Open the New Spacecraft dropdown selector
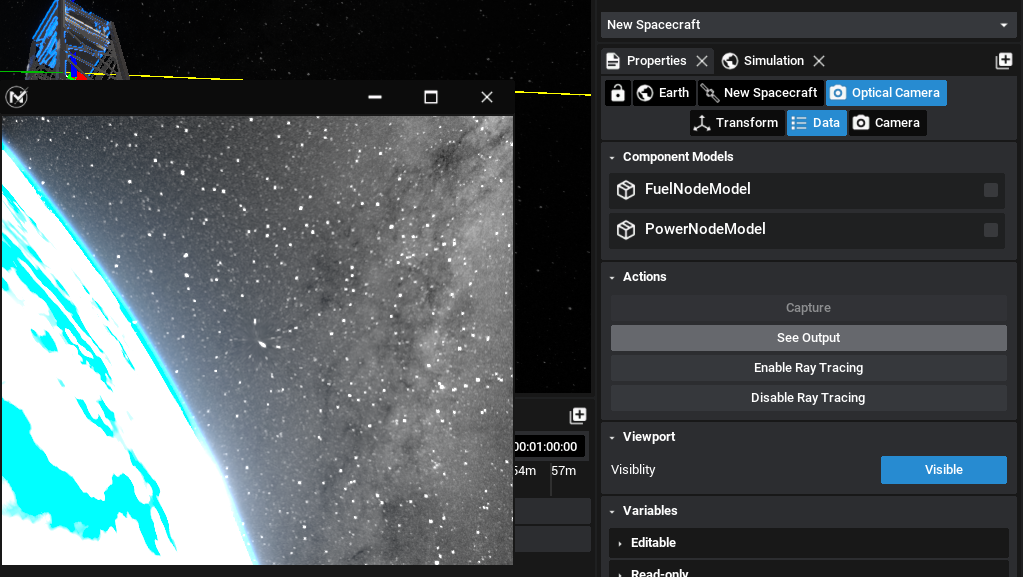The image size is (1023, 577). click(x=808, y=25)
